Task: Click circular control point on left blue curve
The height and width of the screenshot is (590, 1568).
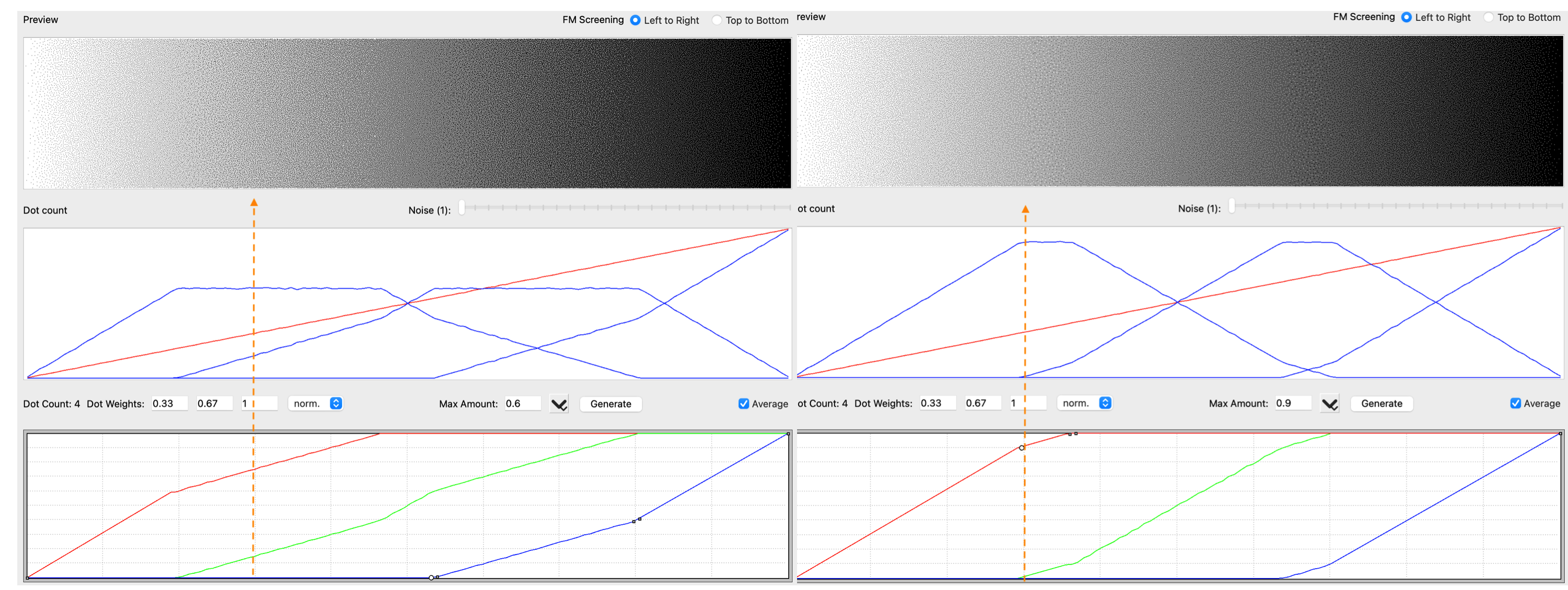Action: point(431,577)
